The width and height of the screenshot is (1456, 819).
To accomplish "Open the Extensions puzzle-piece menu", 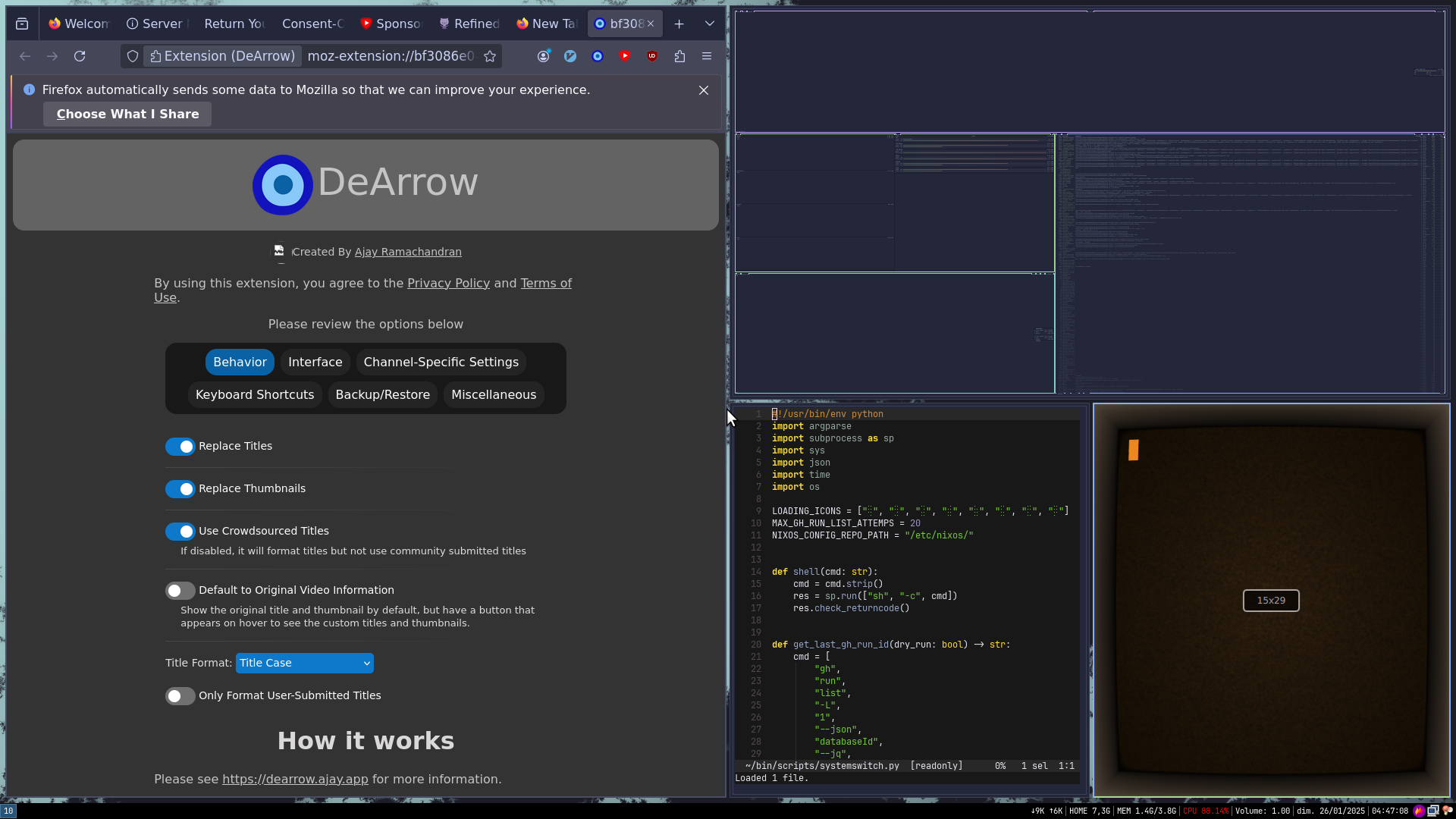I will coord(679,56).
